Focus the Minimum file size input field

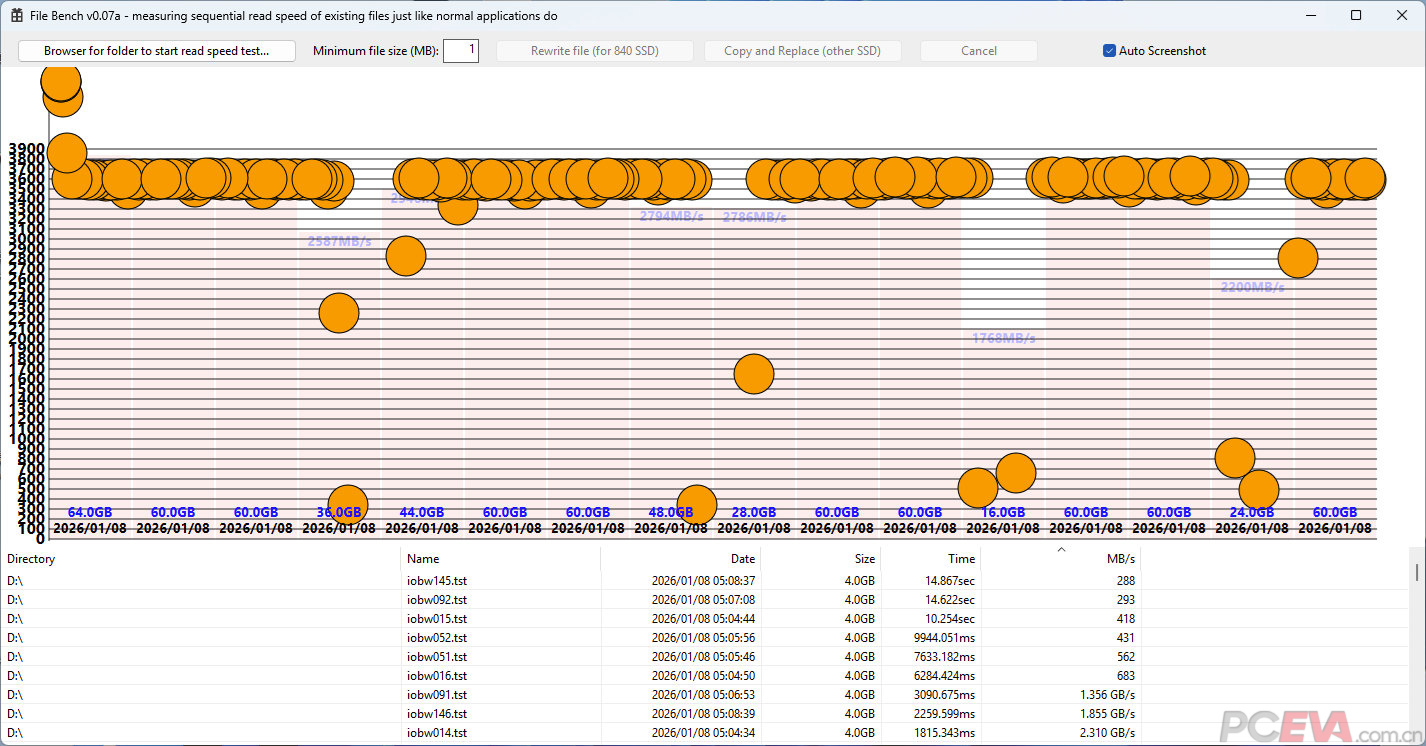[460, 51]
